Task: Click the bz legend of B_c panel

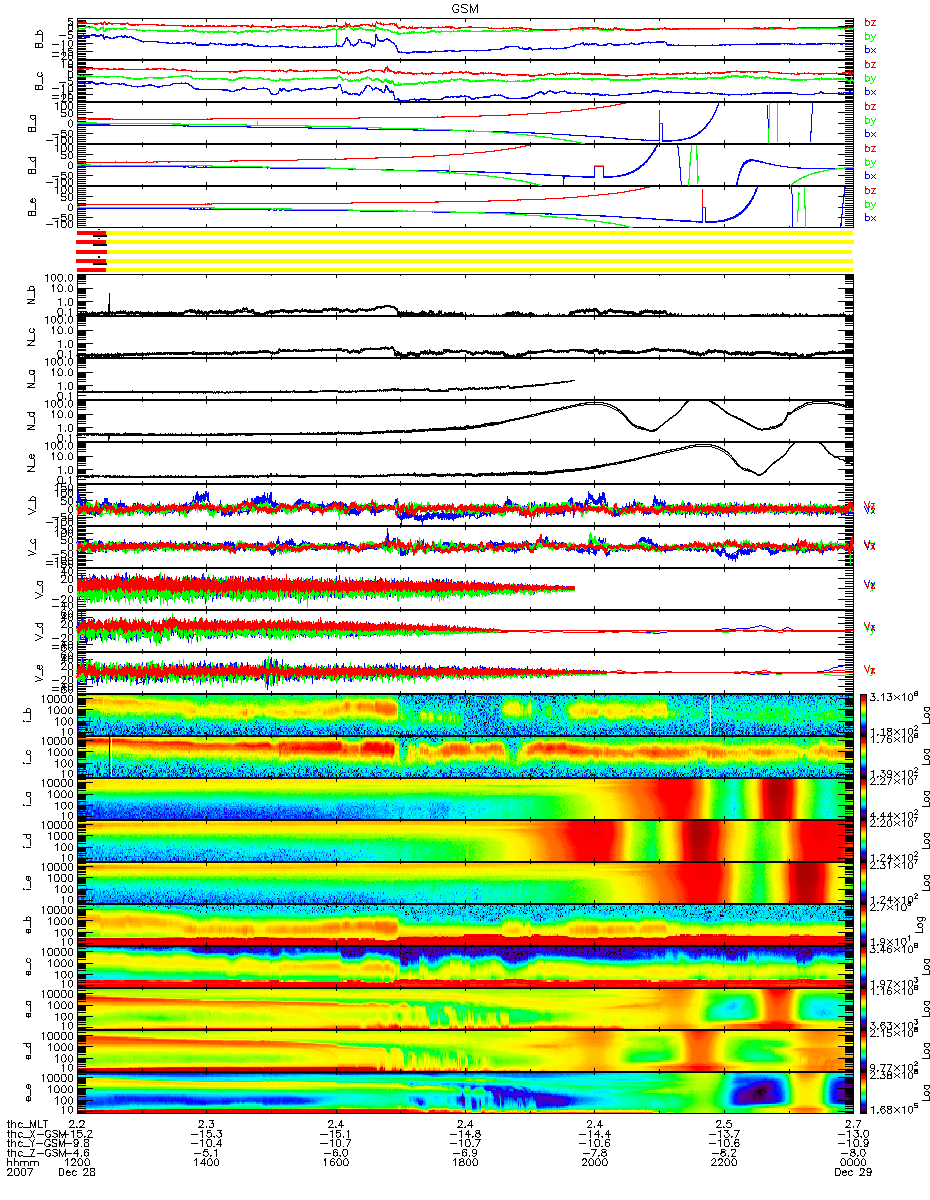Action: pos(870,64)
